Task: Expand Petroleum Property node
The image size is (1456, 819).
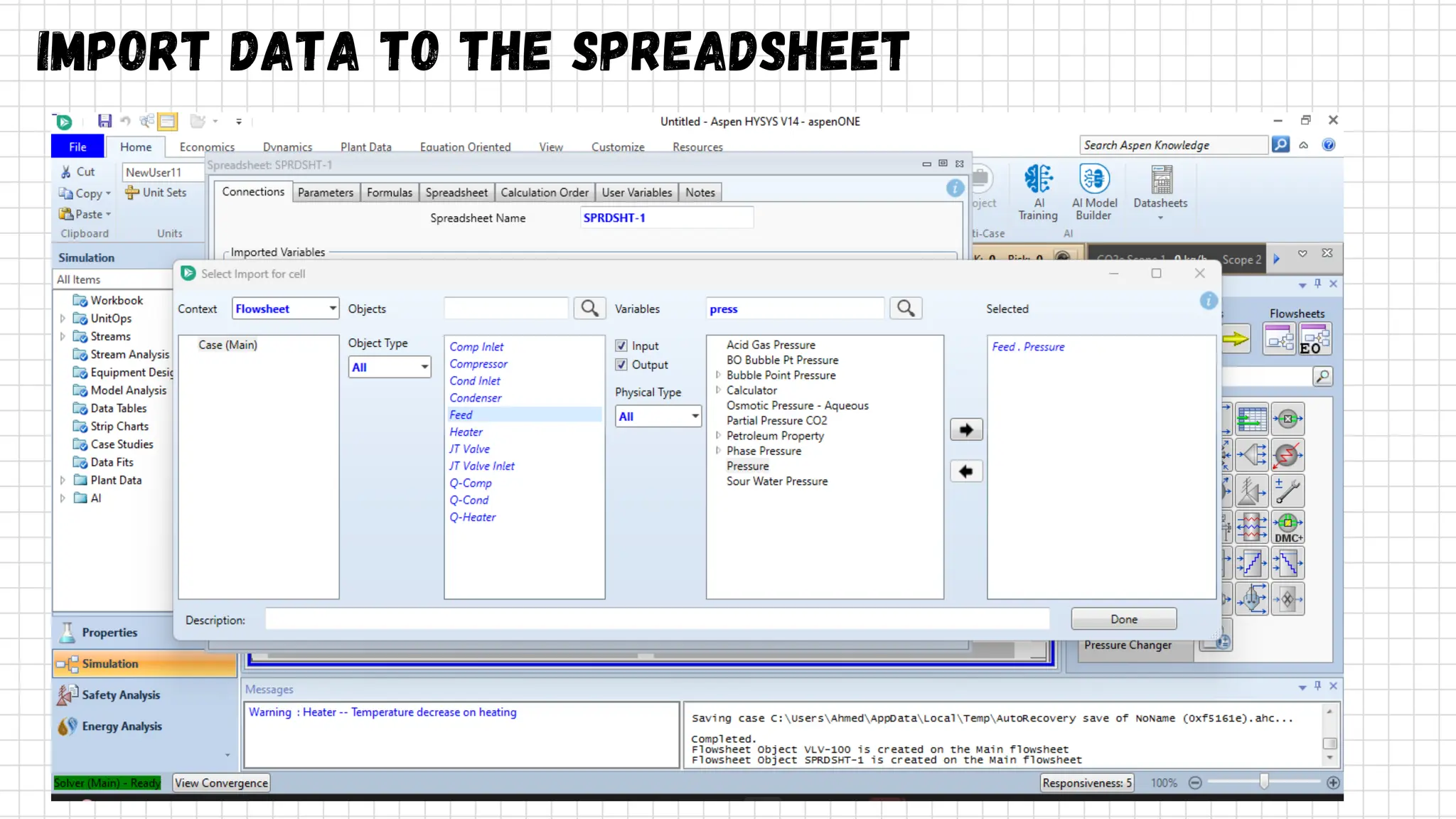Action: (x=718, y=435)
